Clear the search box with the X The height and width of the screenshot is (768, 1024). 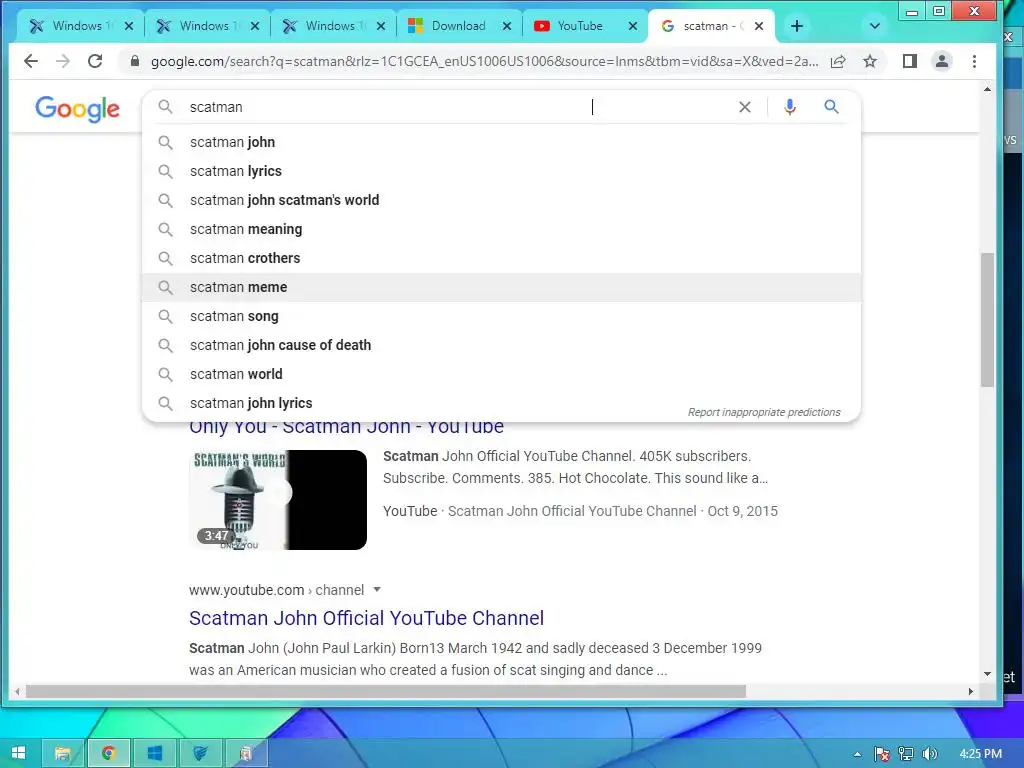(744, 107)
